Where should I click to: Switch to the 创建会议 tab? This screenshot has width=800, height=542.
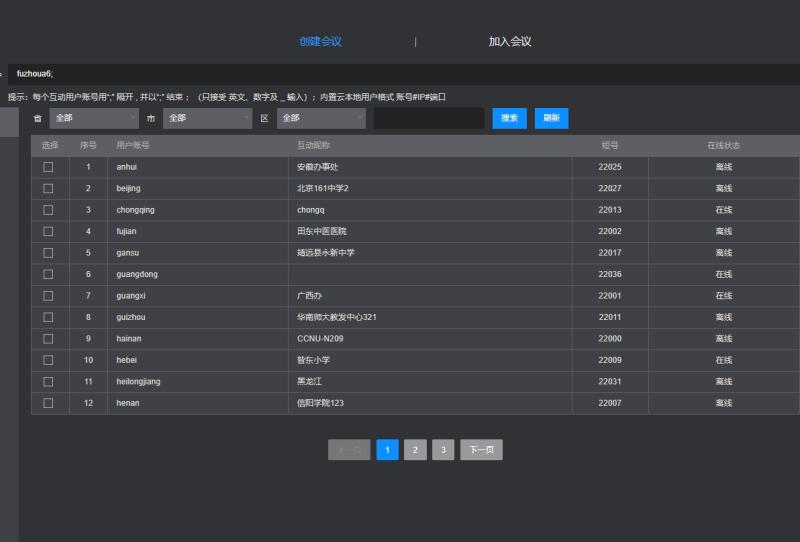point(320,42)
